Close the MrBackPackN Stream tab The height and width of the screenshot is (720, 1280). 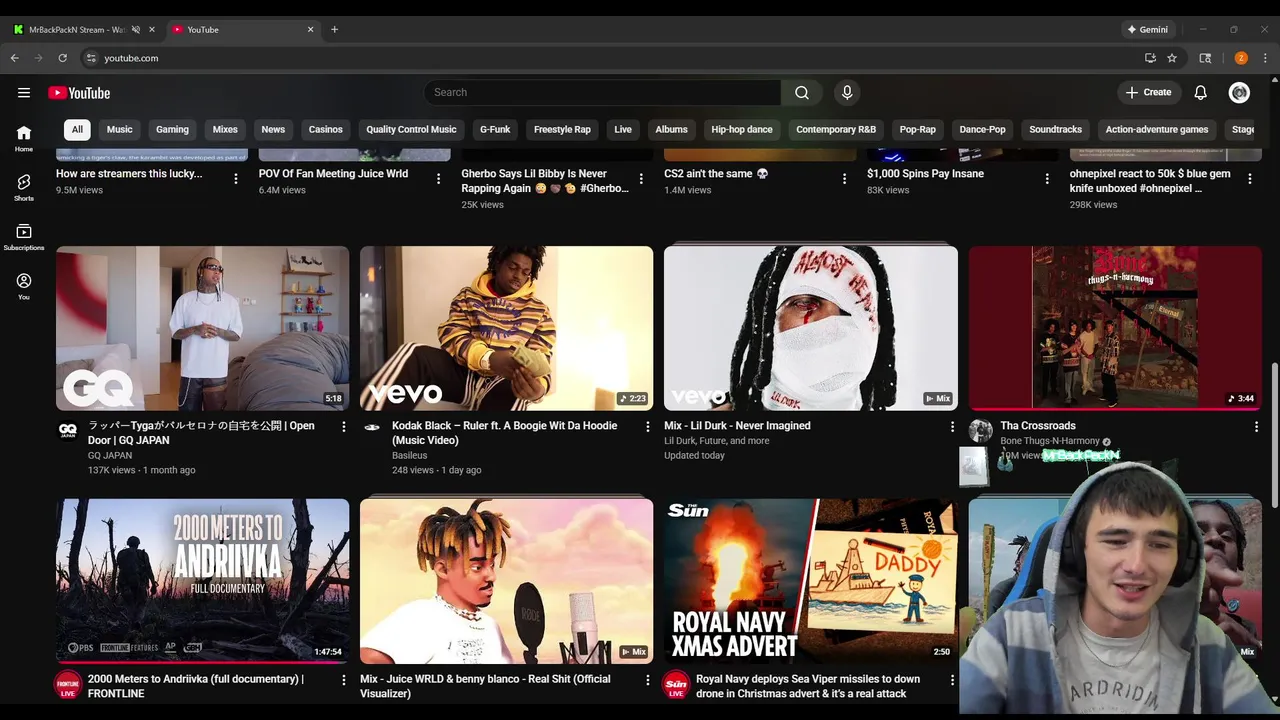click(x=152, y=29)
